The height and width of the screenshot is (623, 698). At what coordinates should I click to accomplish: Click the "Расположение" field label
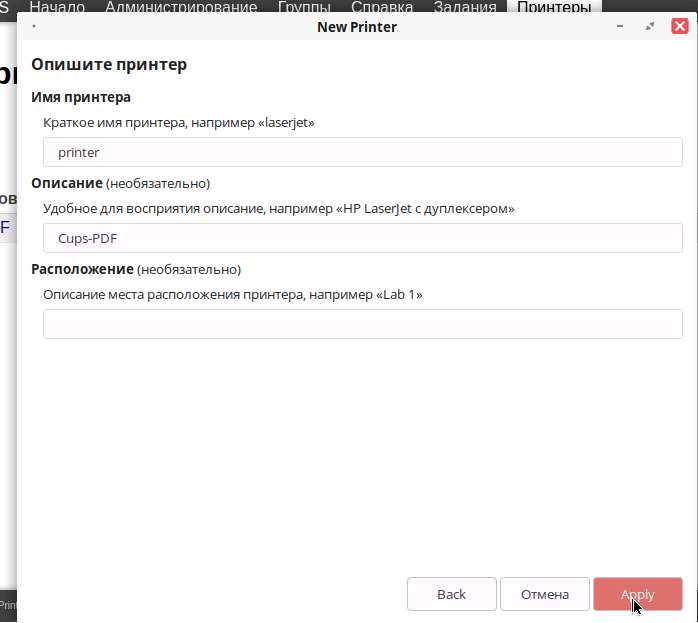click(82, 269)
